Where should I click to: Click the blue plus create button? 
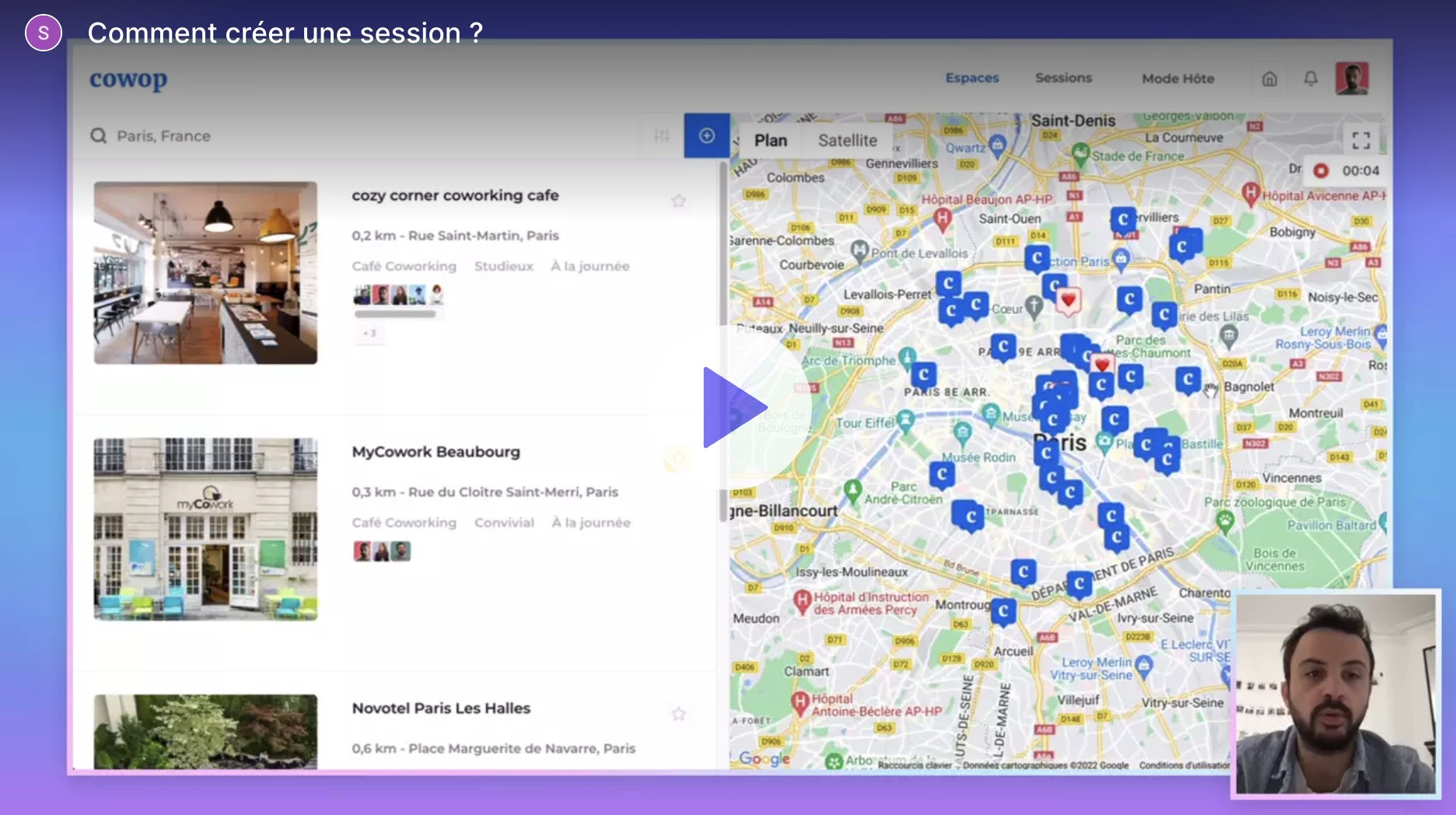pyautogui.click(x=707, y=136)
